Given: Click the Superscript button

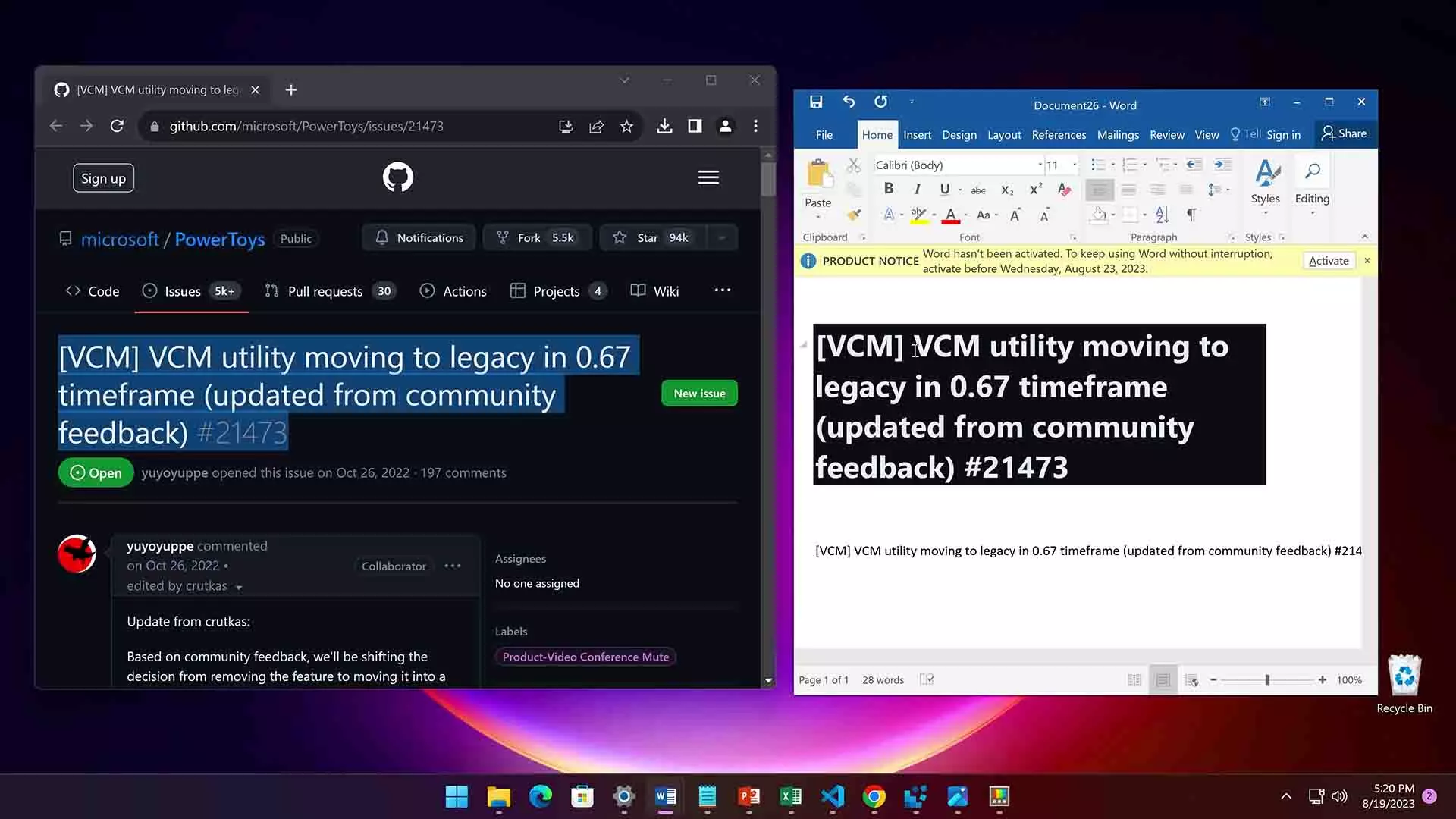Looking at the screenshot, I should (x=1035, y=190).
